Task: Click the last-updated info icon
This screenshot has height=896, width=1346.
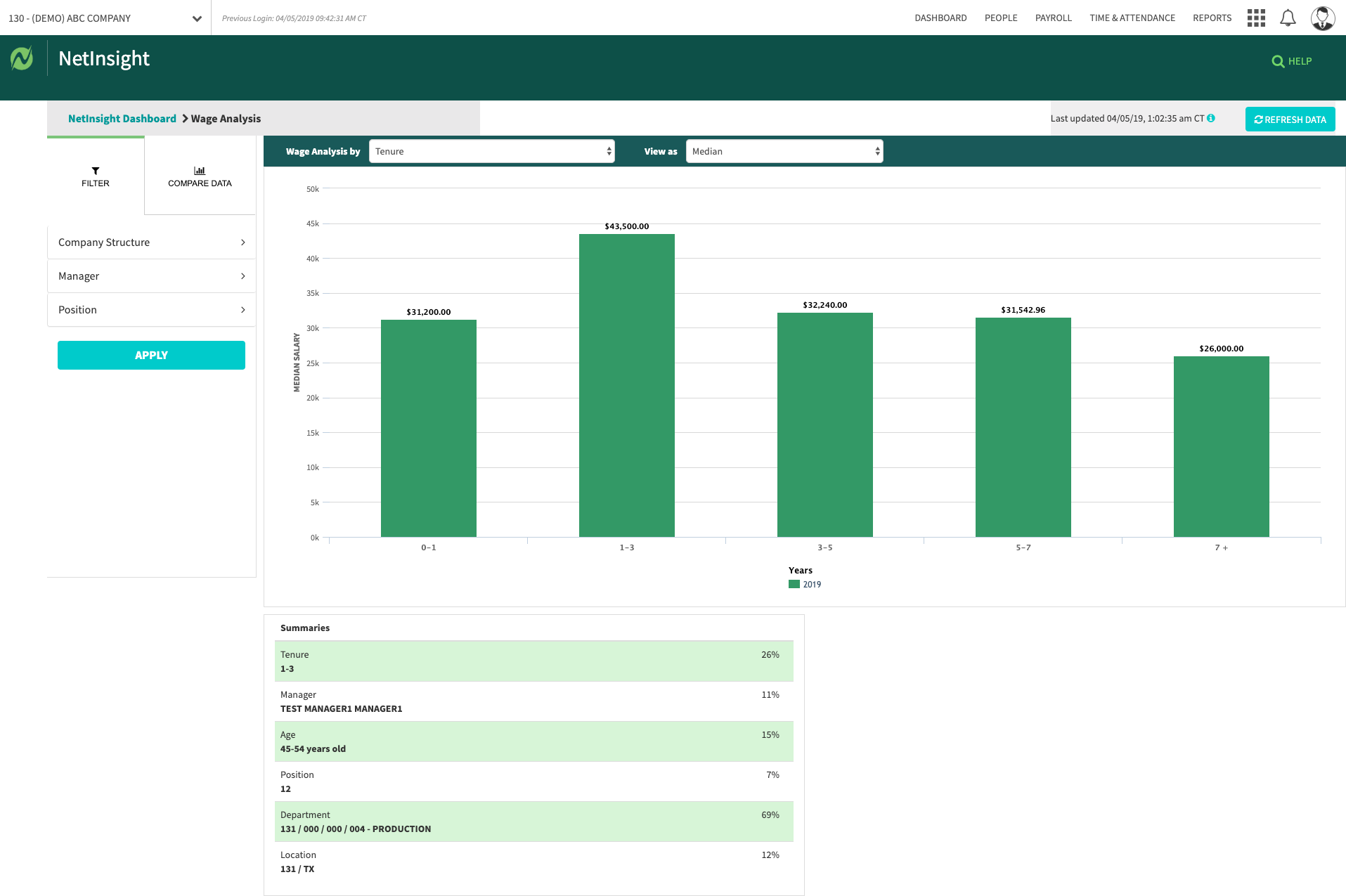Action: tap(1211, 118)
